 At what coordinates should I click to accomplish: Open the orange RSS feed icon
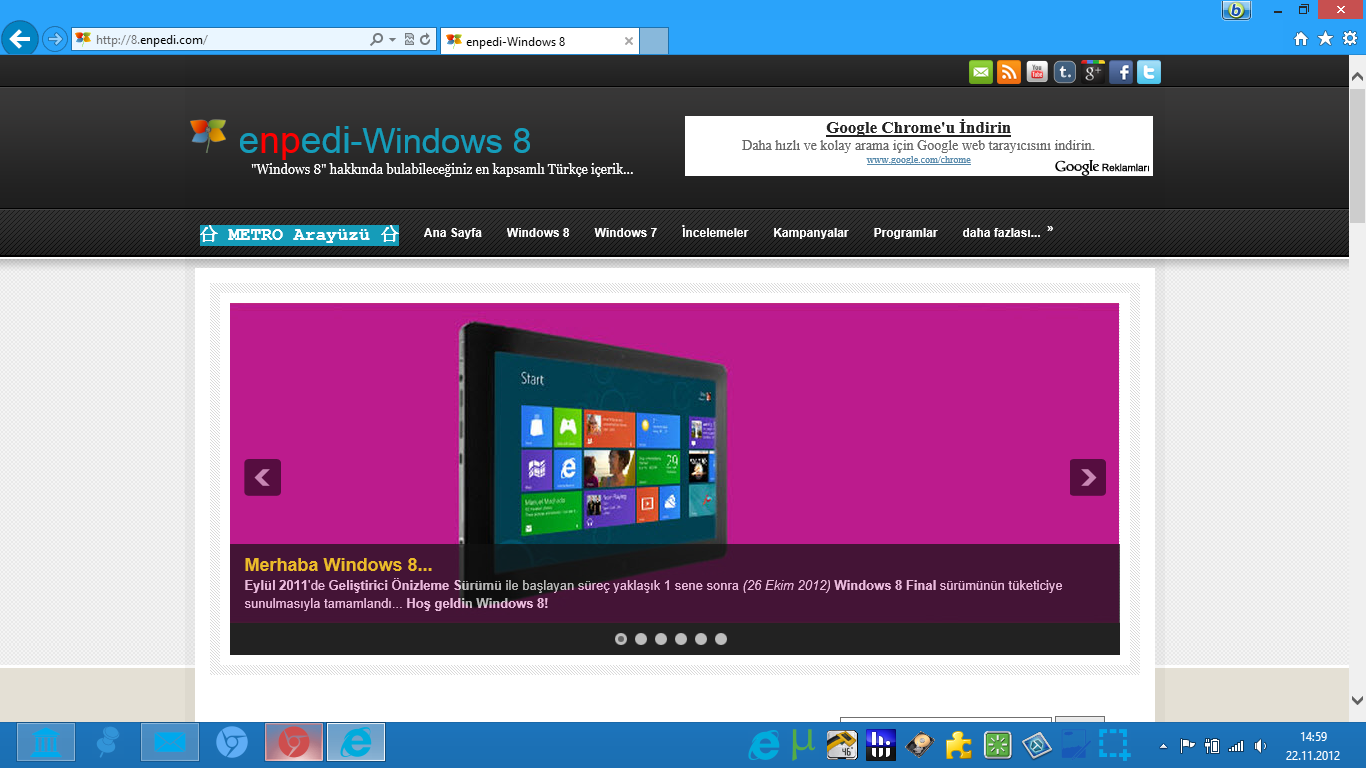coord(1009,72)
